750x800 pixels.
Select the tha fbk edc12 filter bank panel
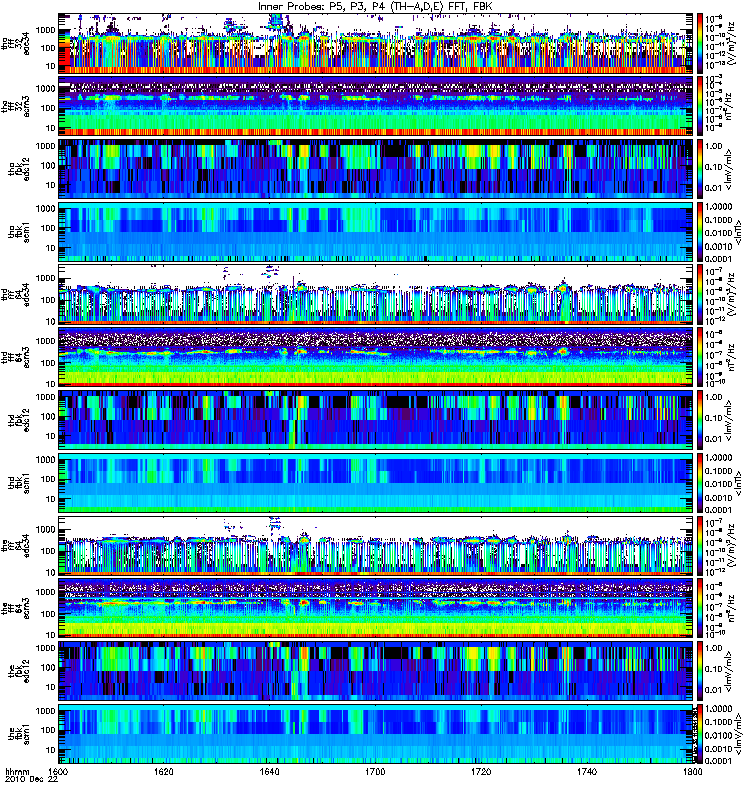(376, 169)
